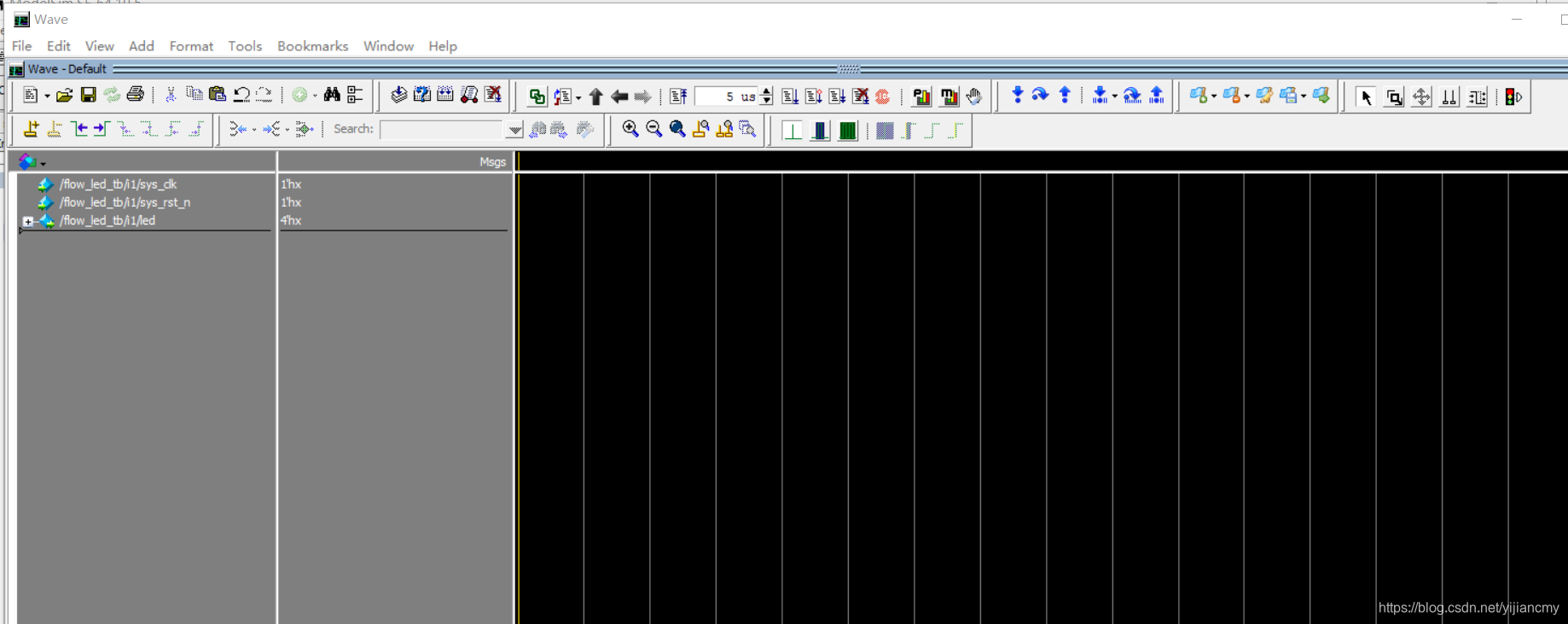The height and width of the screenshot is (624, 1568).
Task: Open the Edit menu
Action: 59,46
